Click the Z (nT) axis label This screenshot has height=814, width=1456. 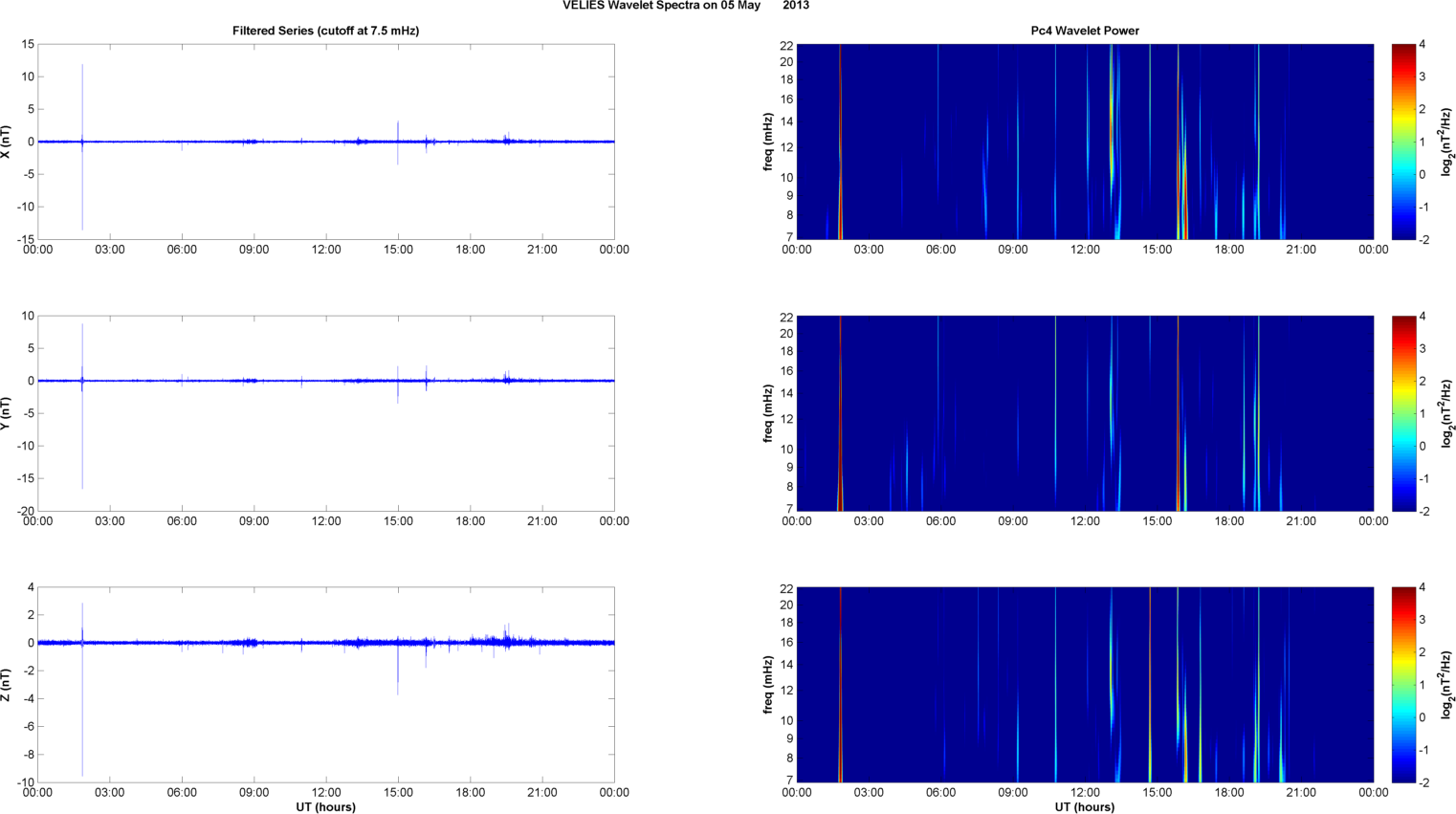point(6,685)
